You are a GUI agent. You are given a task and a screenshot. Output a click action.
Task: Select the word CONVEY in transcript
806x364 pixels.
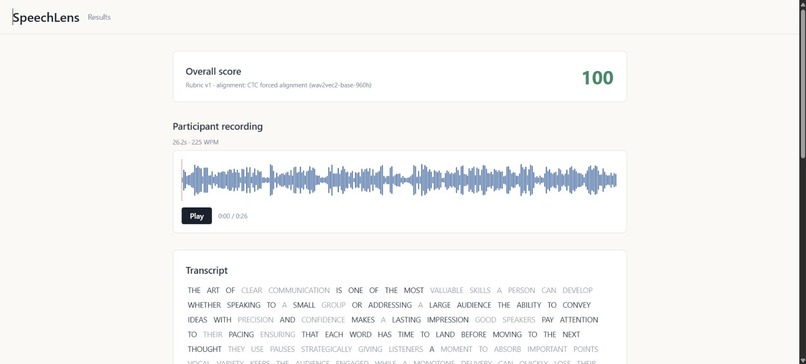click(x=577, y=305)
